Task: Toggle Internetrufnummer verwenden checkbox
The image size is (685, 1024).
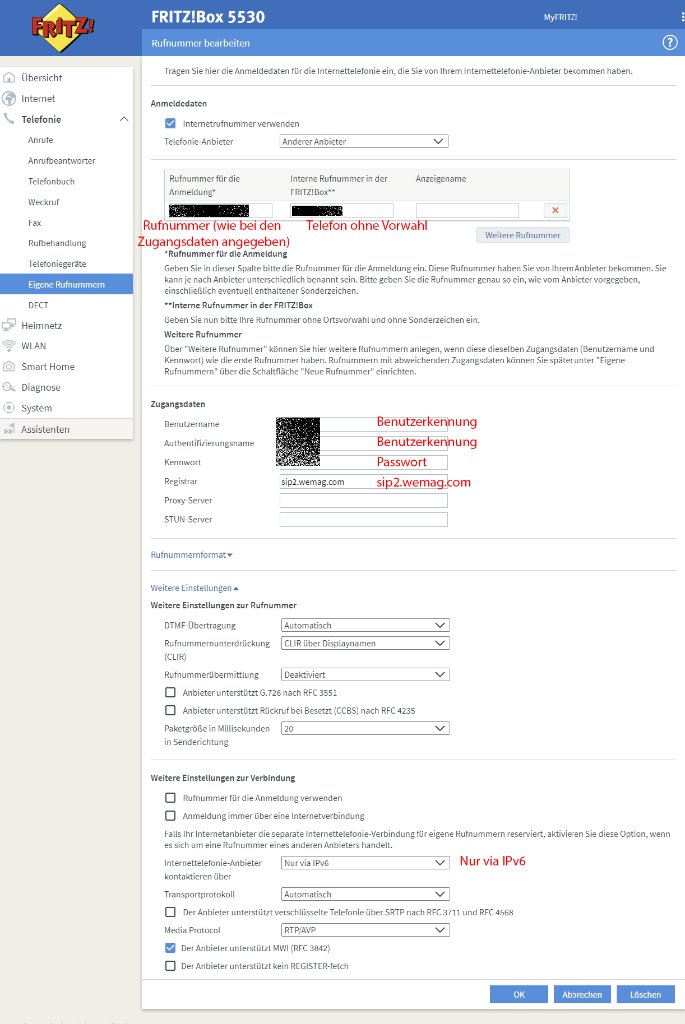Action: (170, 123)
